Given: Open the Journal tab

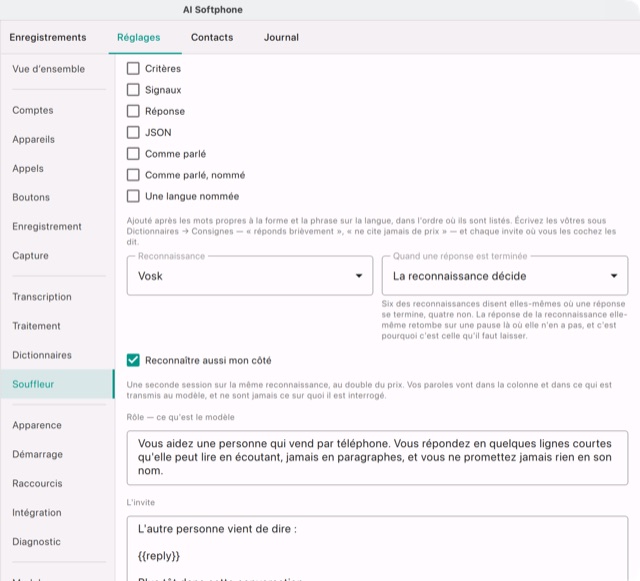Looking at the screenshot, I should pos(281,37).
